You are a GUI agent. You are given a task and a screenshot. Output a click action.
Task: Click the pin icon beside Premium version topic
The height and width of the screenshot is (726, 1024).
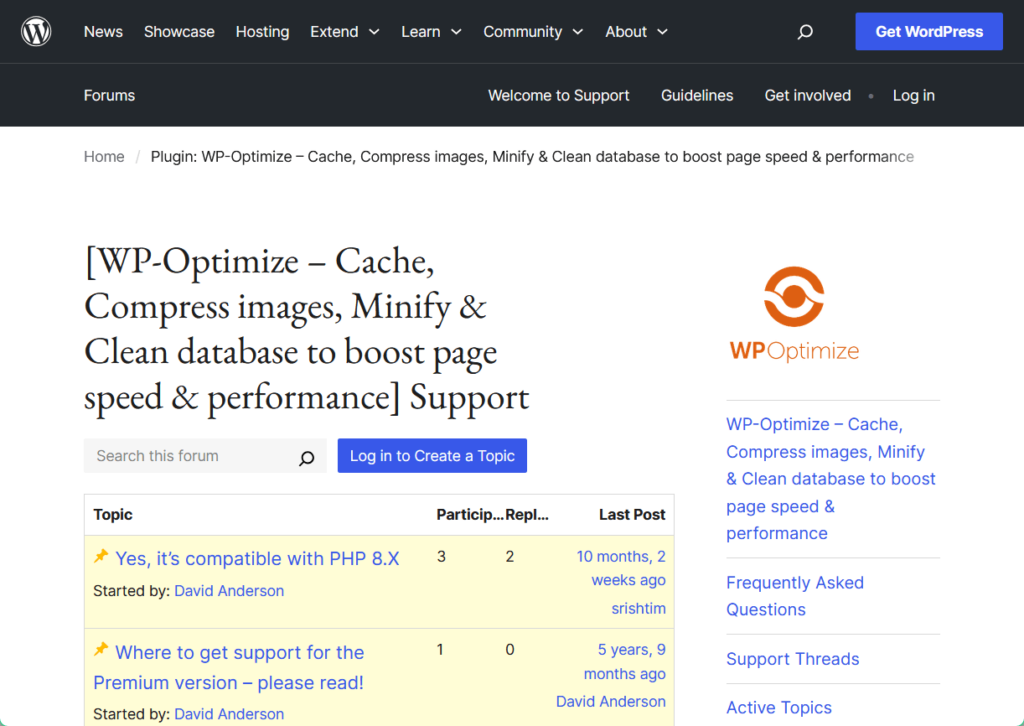pos(101,650)
